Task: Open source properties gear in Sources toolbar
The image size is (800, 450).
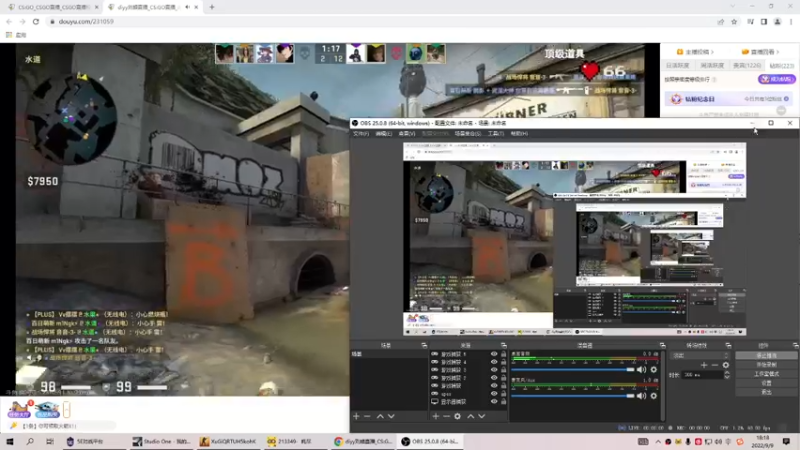Action: (x=458, y=416)
